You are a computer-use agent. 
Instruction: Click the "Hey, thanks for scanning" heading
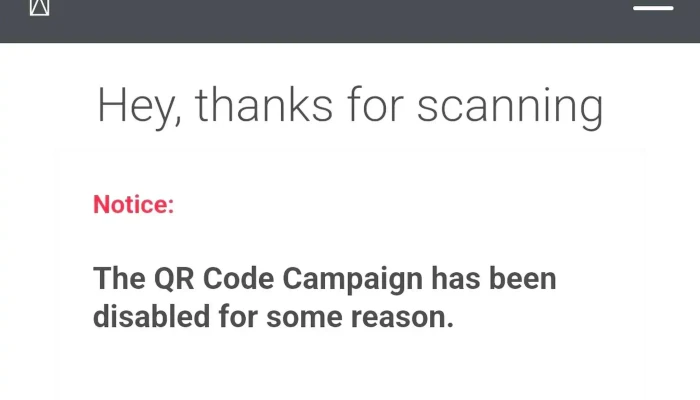coord(350,107)
